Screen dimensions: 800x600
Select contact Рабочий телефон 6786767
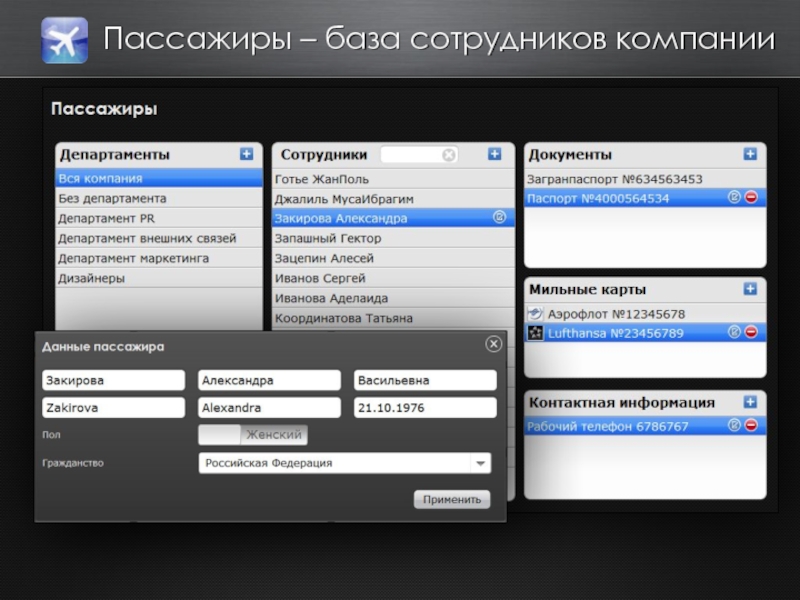645,426
